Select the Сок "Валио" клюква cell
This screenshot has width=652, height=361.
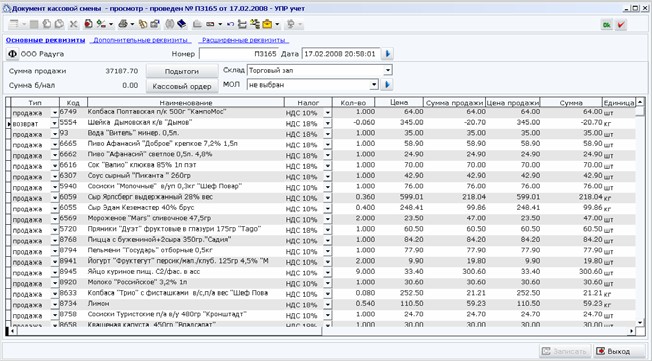click(x=186, y=165)
